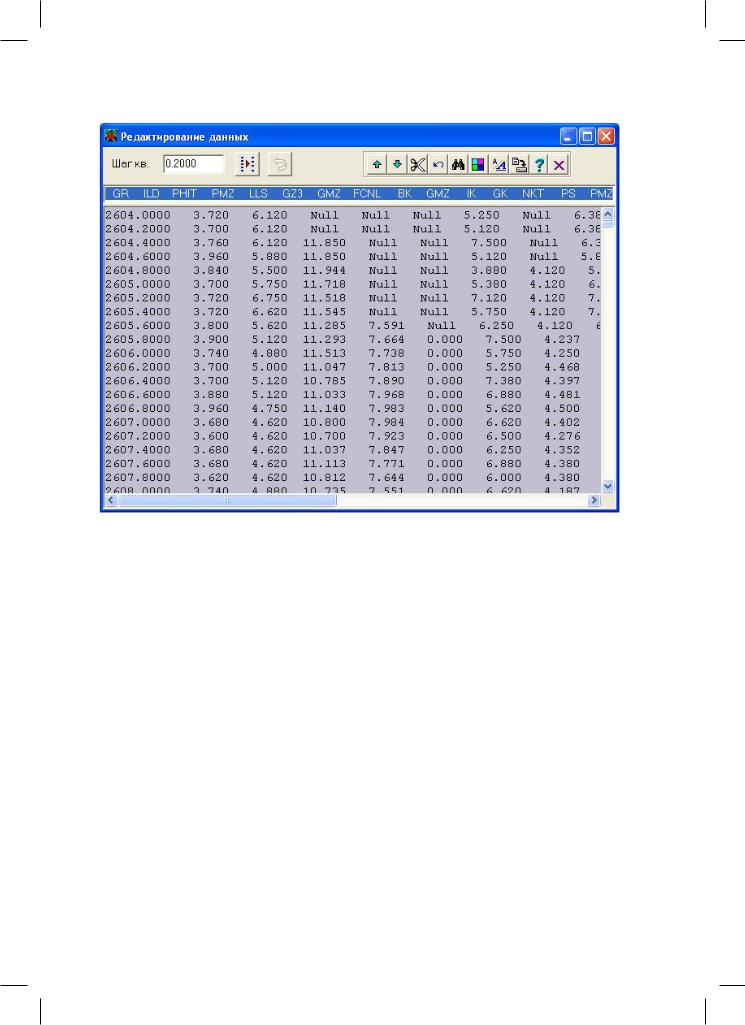Click the purple X toolbar icon
Viewport: 745px width, 1025px height.
[x=559, y=165]
